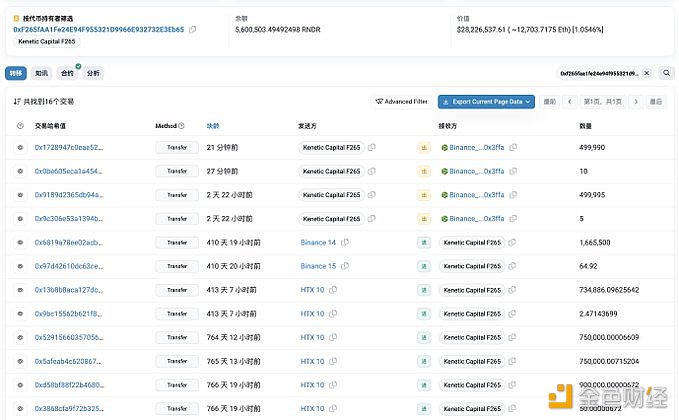View details of 0xd58bf88f22b4680 transaction
Viewport: 679px width, 420px height.
[x=20, y=385]
